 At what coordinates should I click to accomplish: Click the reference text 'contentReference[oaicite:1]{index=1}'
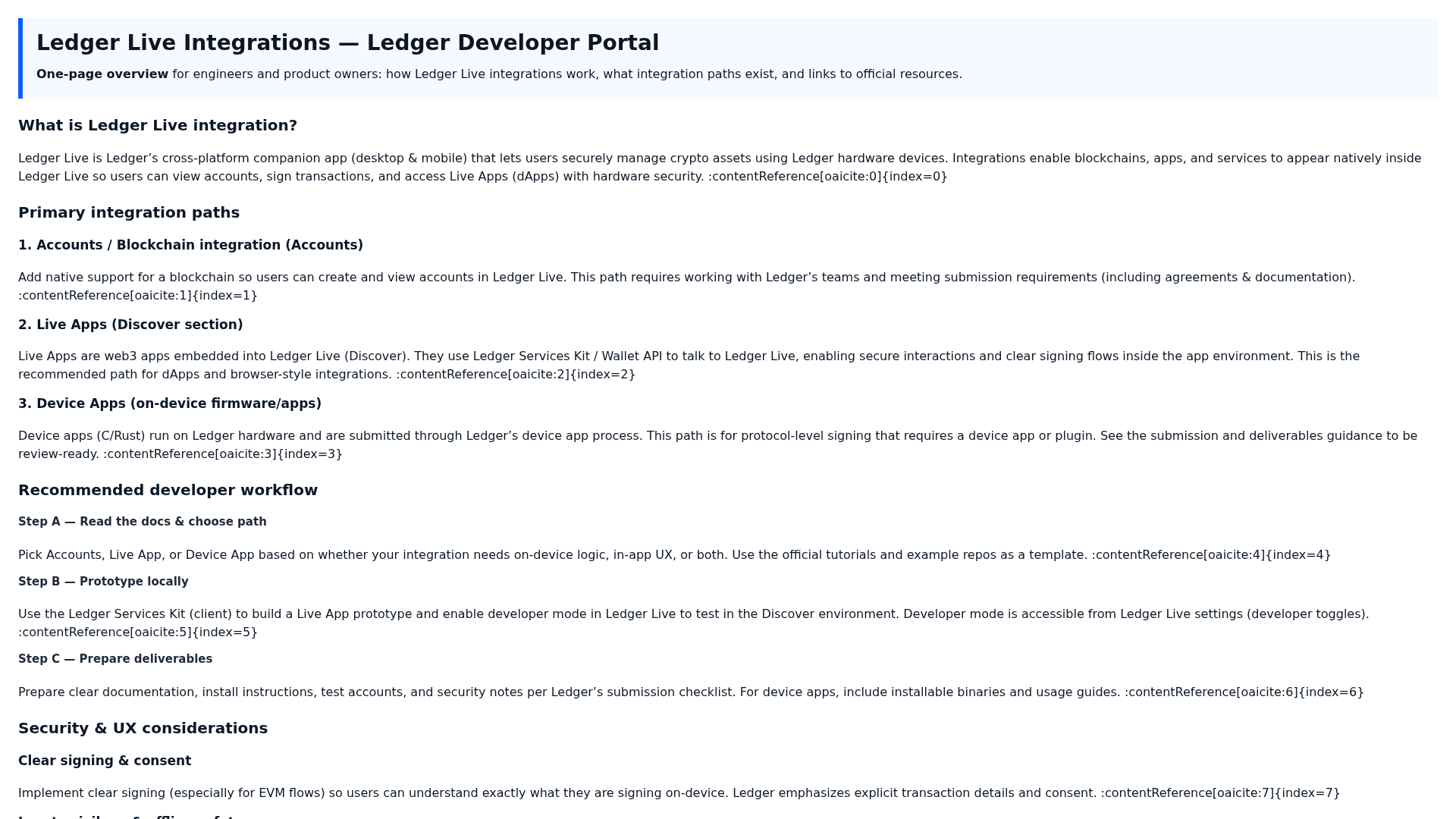140,296
